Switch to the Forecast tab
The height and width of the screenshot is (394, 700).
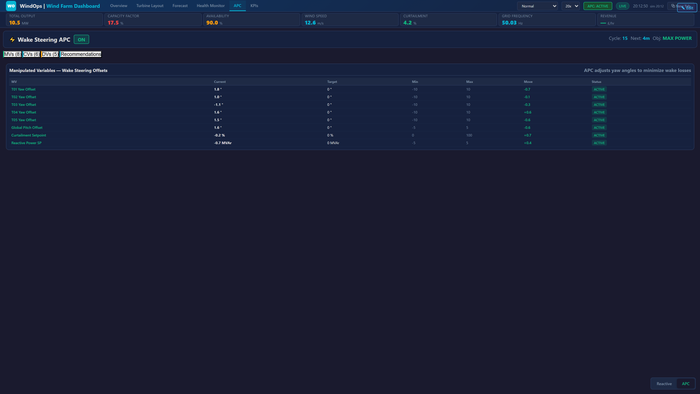click(x=180, y=6)
